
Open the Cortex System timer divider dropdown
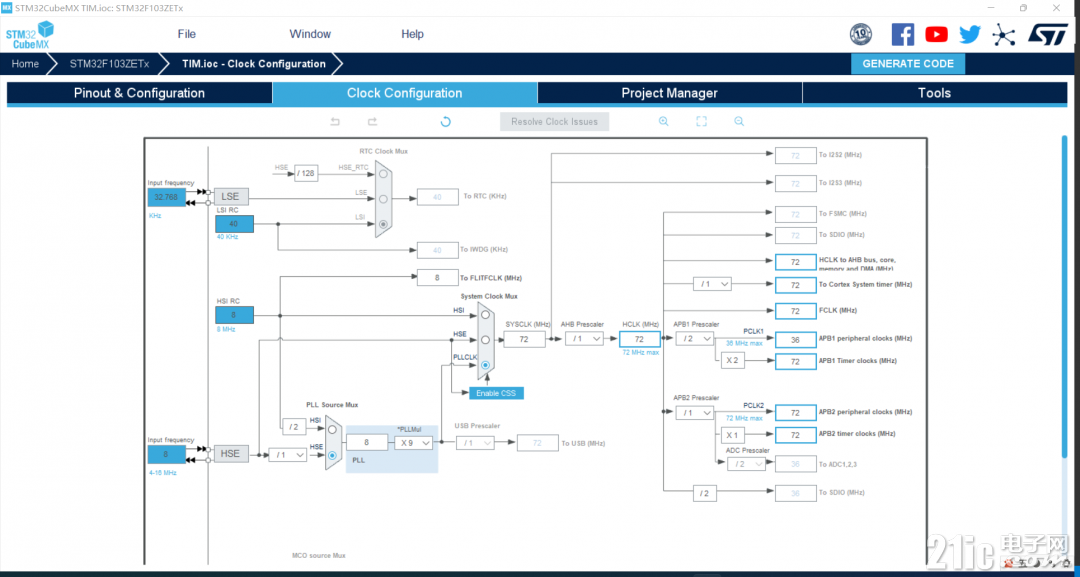712,284
